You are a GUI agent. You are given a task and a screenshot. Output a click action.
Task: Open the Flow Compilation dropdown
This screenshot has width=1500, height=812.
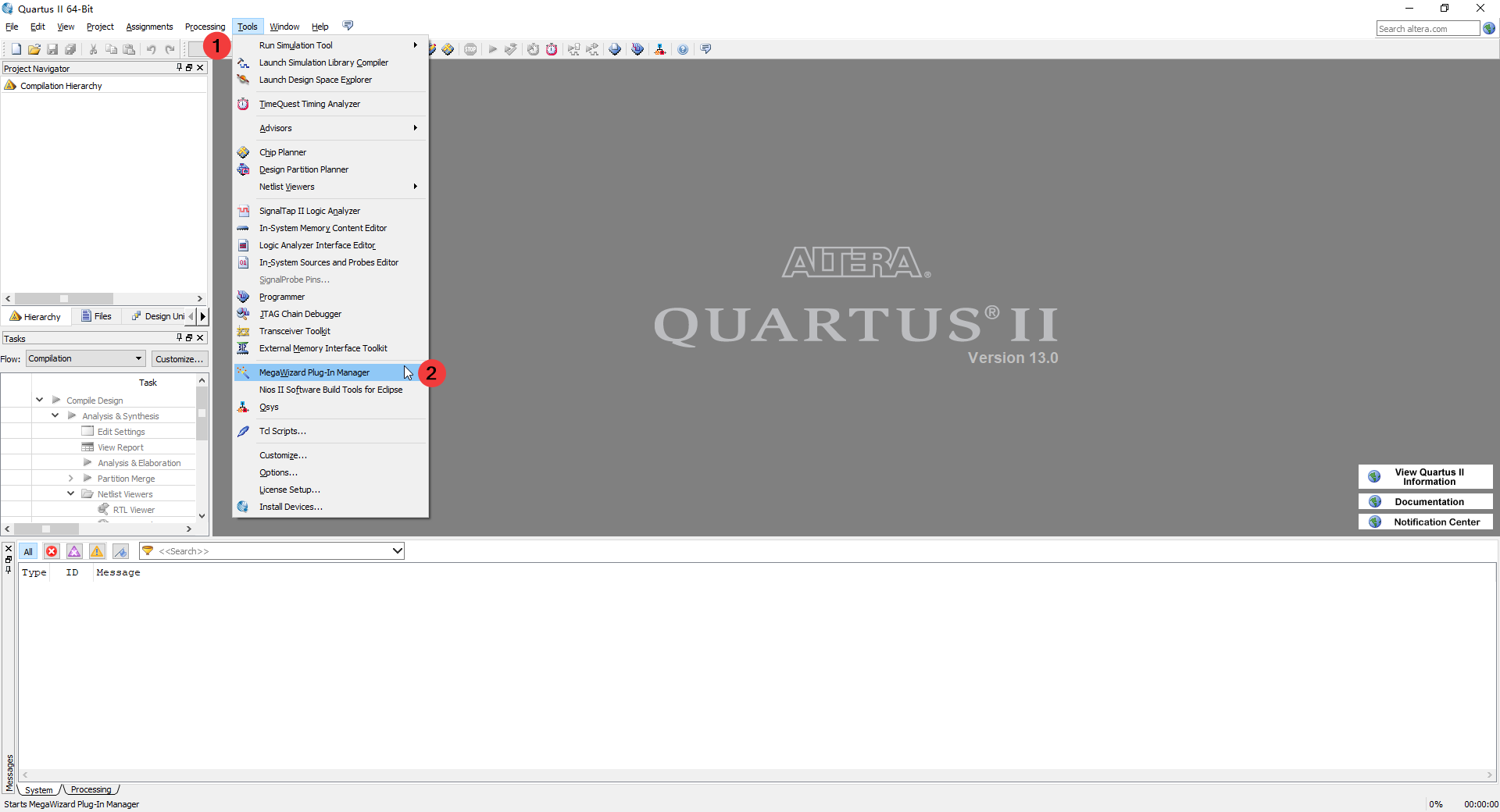click(x=86, y=358)
